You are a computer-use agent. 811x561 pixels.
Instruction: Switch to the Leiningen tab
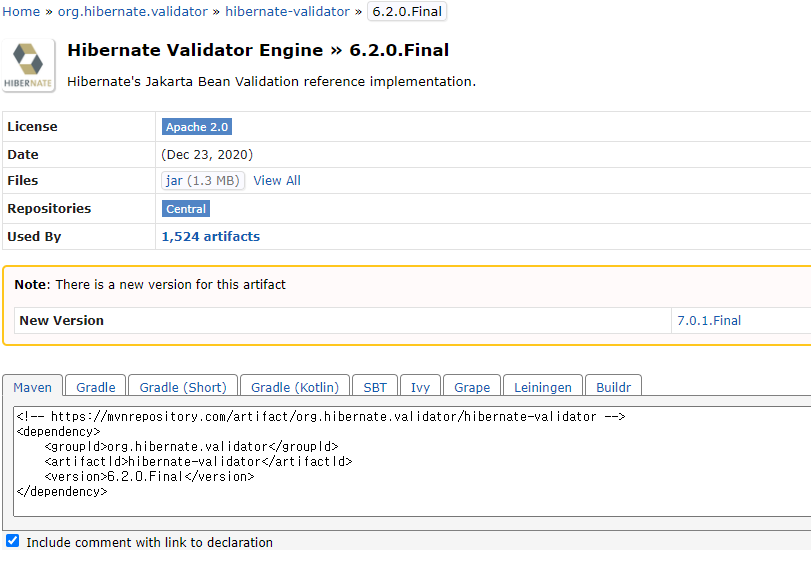click(543, 387)
